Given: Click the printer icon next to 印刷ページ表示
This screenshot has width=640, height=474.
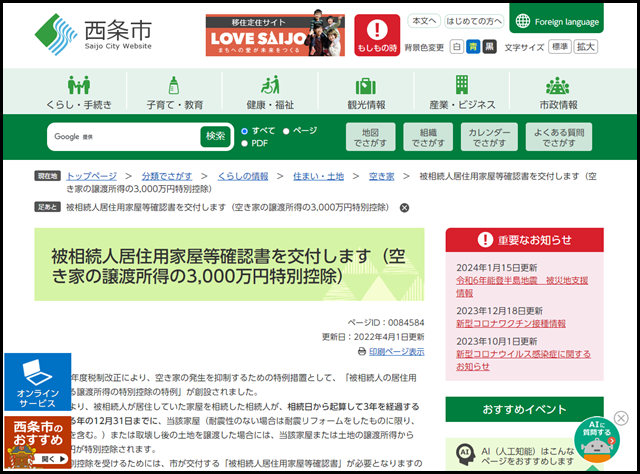Looking at the screenshot, I should pyautogui.click(x=362, y=352).
